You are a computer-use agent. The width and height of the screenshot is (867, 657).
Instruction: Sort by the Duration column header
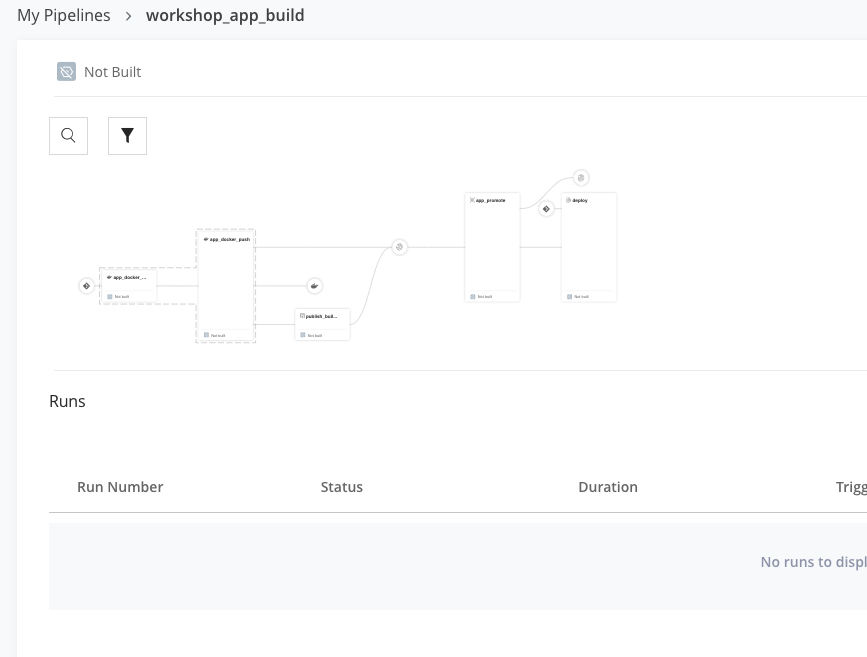click(608, 487)
